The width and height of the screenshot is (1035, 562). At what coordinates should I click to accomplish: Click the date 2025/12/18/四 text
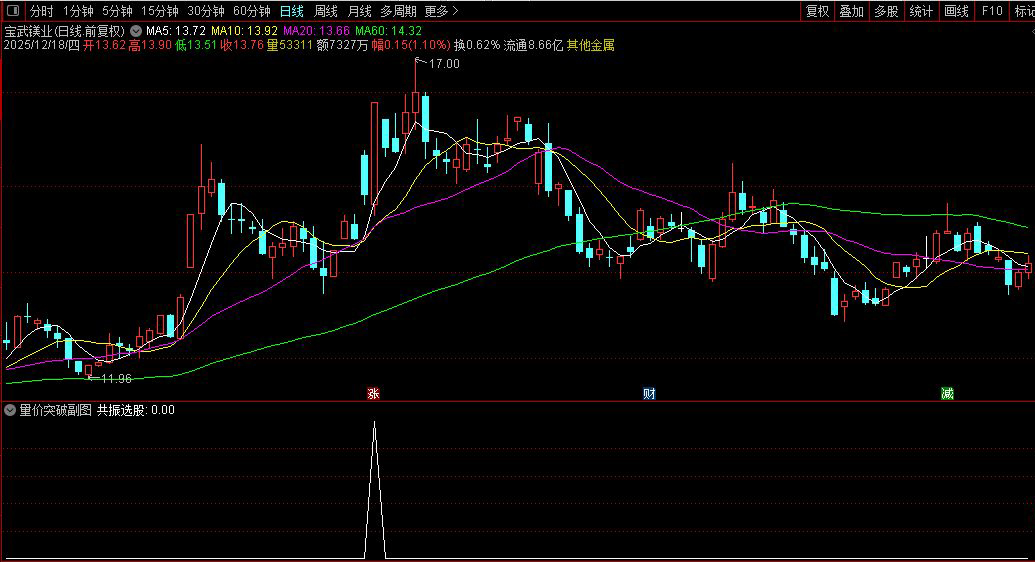(x=42, y=46)
